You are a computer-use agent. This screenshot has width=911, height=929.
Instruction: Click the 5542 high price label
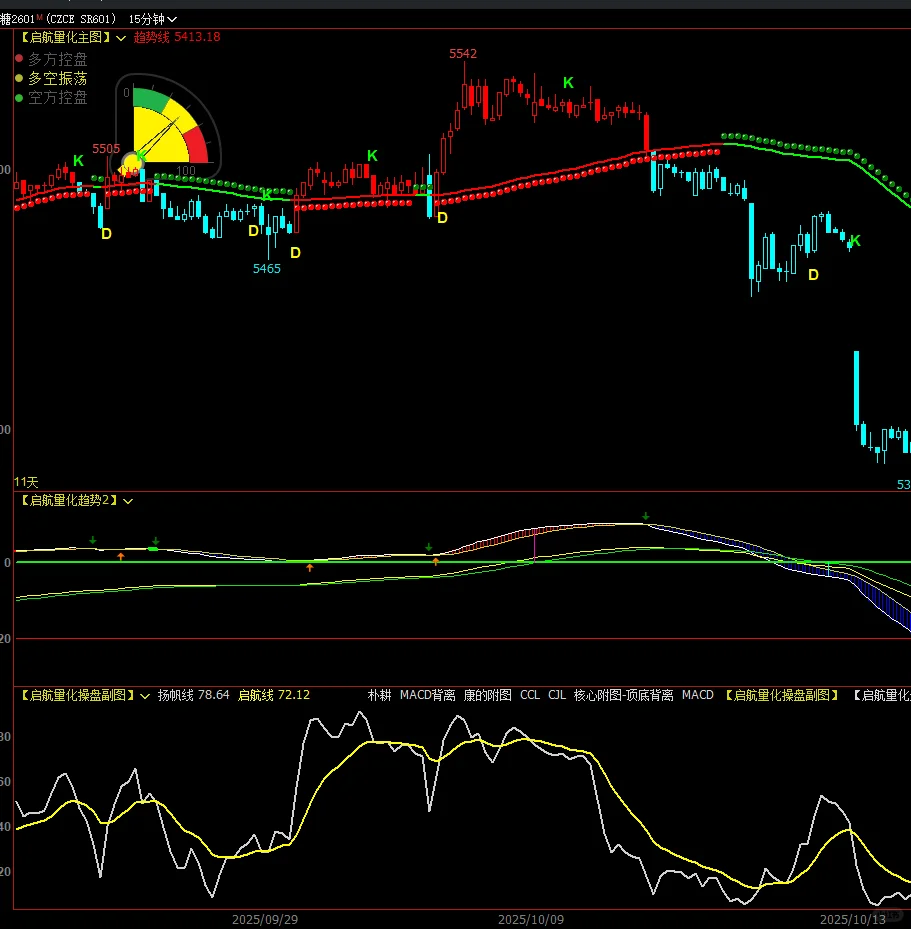463,54
